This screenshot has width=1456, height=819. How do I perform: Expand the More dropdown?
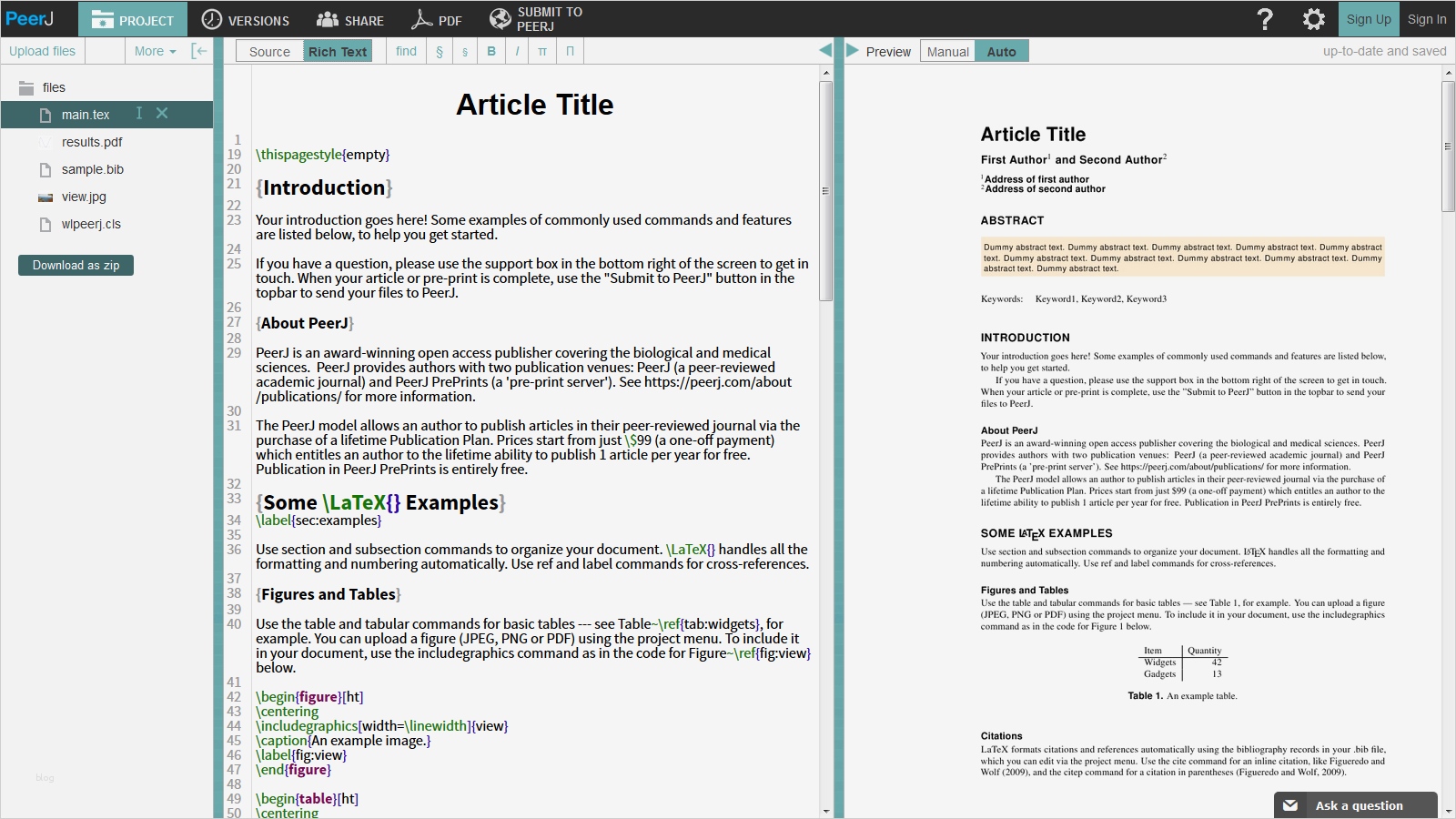click(155, 51)
